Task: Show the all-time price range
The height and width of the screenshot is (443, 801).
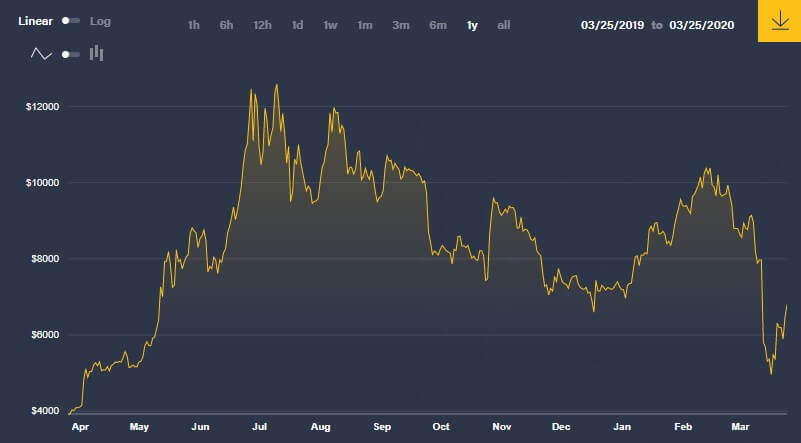Action: pos(504,25)
